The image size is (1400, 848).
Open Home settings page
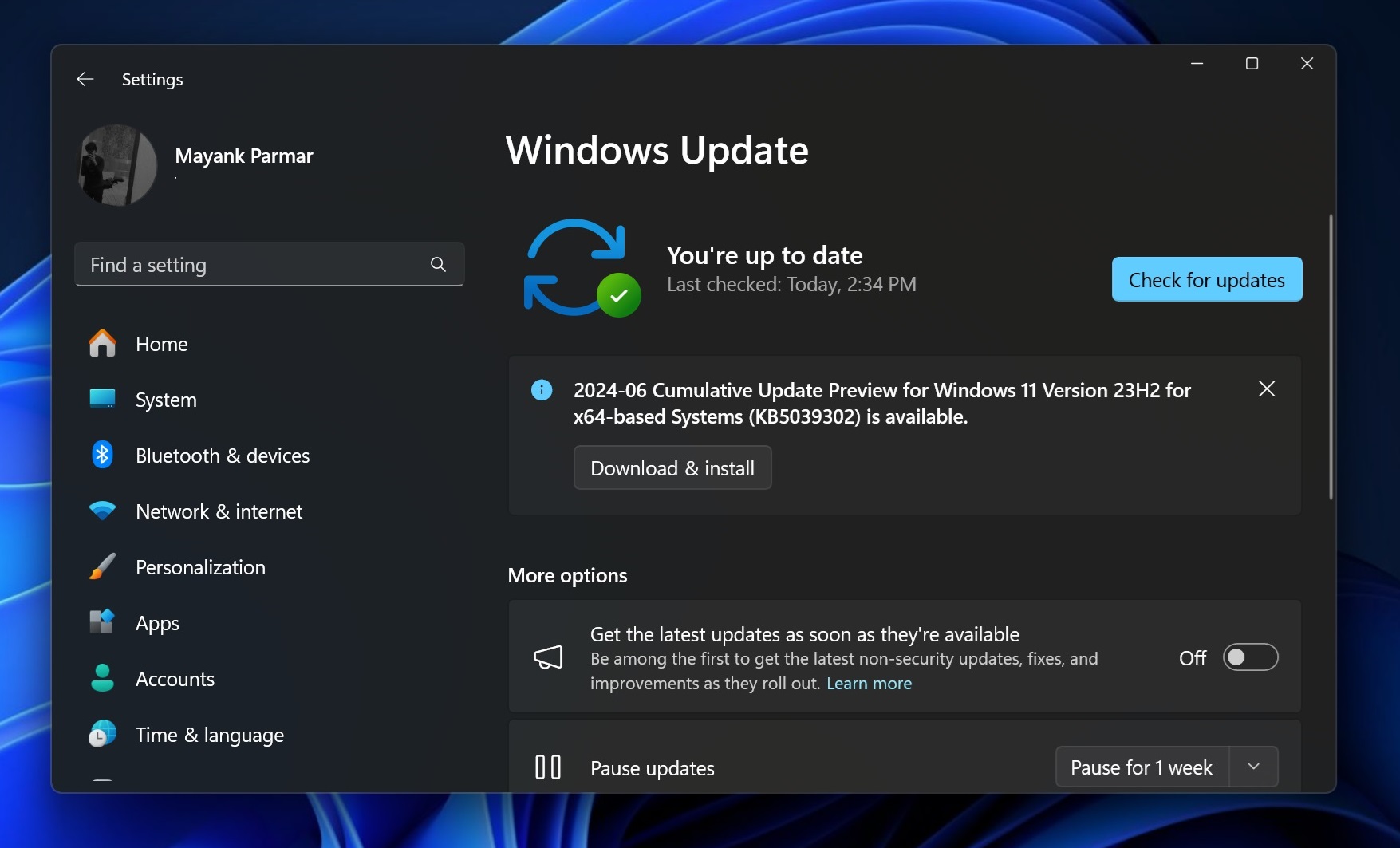(270, 344)
